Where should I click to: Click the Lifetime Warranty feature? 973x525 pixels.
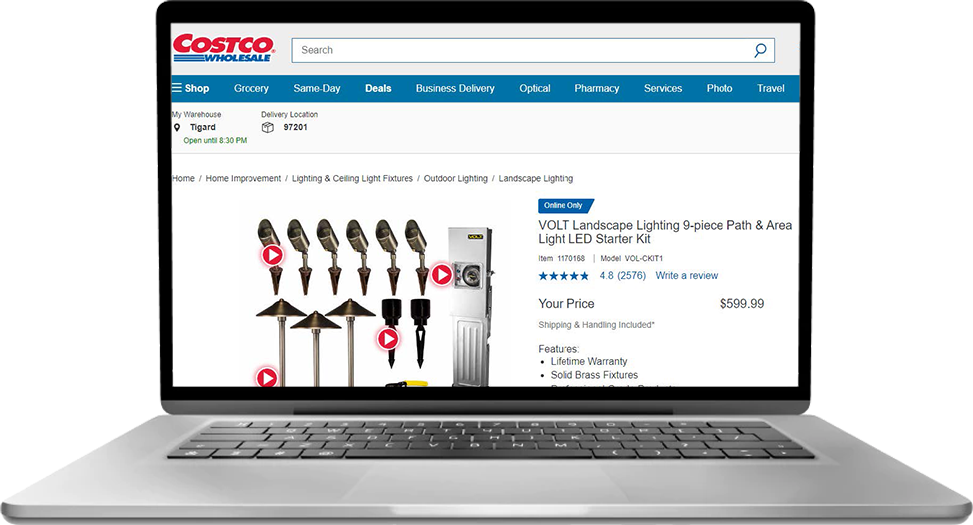point(589,361)
